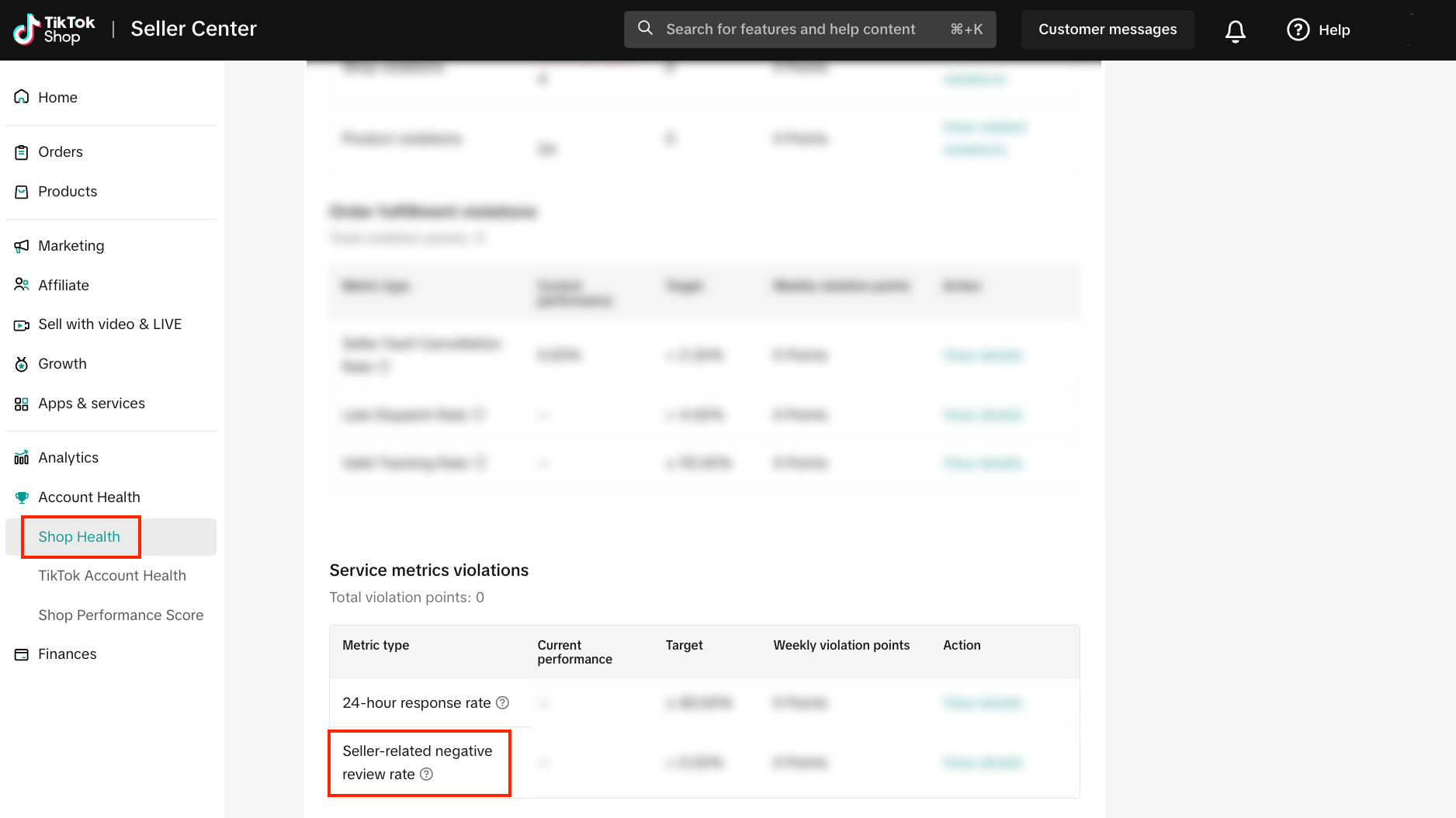Click the Help question mark icon
1456x818 pixels.
click(1298, 29)
